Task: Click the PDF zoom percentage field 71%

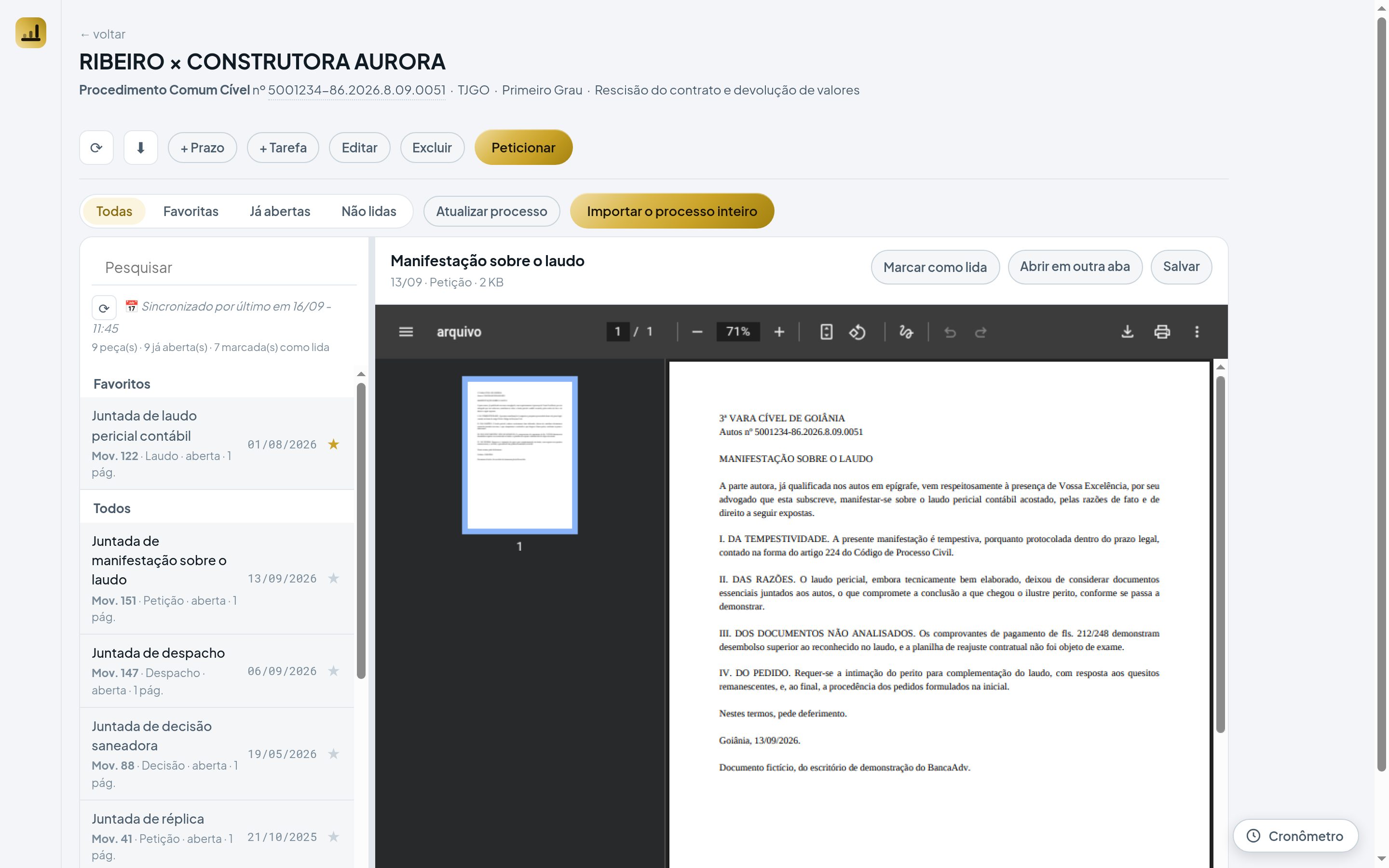Action: (738, 332)
